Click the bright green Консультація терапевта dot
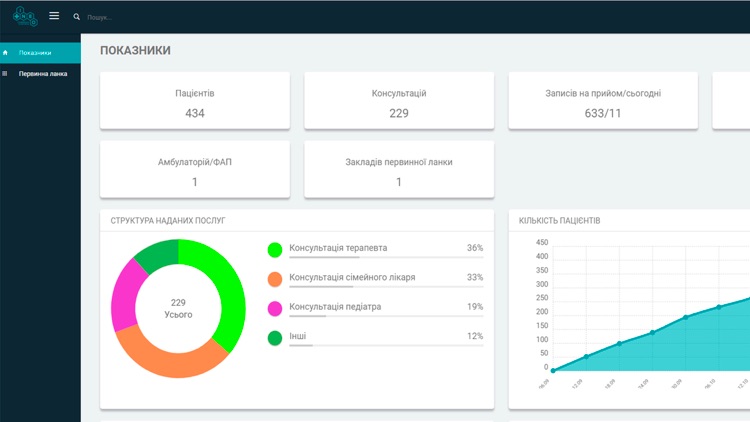 coord(275,248)
